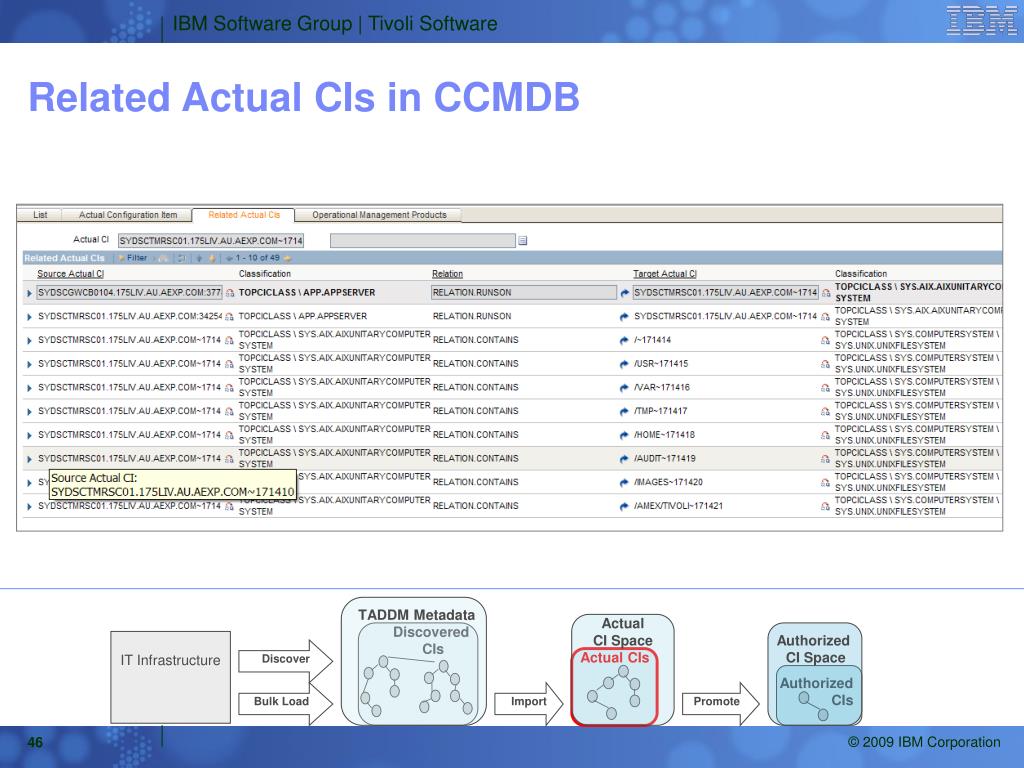Open detail arrow for target /AMEX/TIVOLI~171421
The image size is (1024, 768).
(624, 506)
